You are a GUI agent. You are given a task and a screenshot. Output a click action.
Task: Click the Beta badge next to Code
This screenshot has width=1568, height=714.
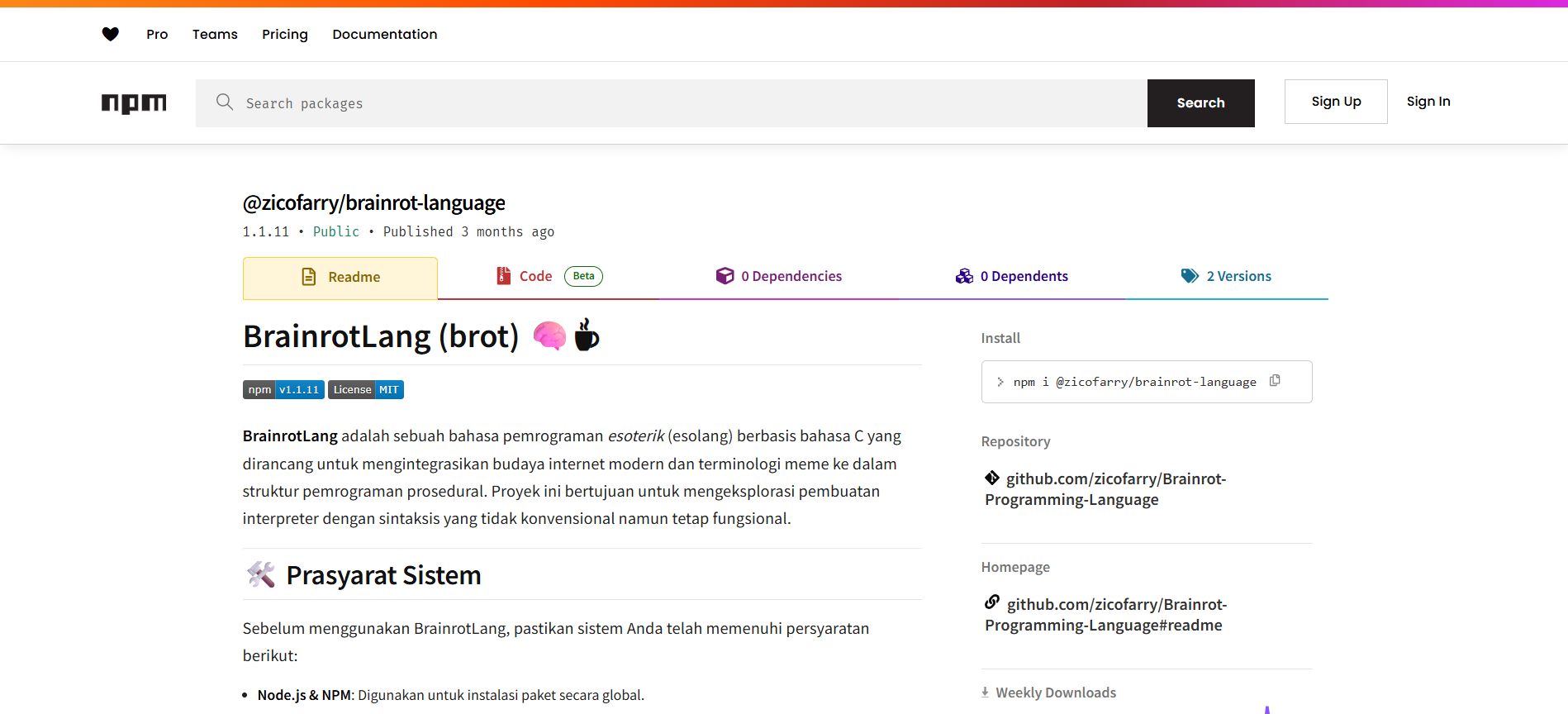pyautogui.click(x=583, y=276)
